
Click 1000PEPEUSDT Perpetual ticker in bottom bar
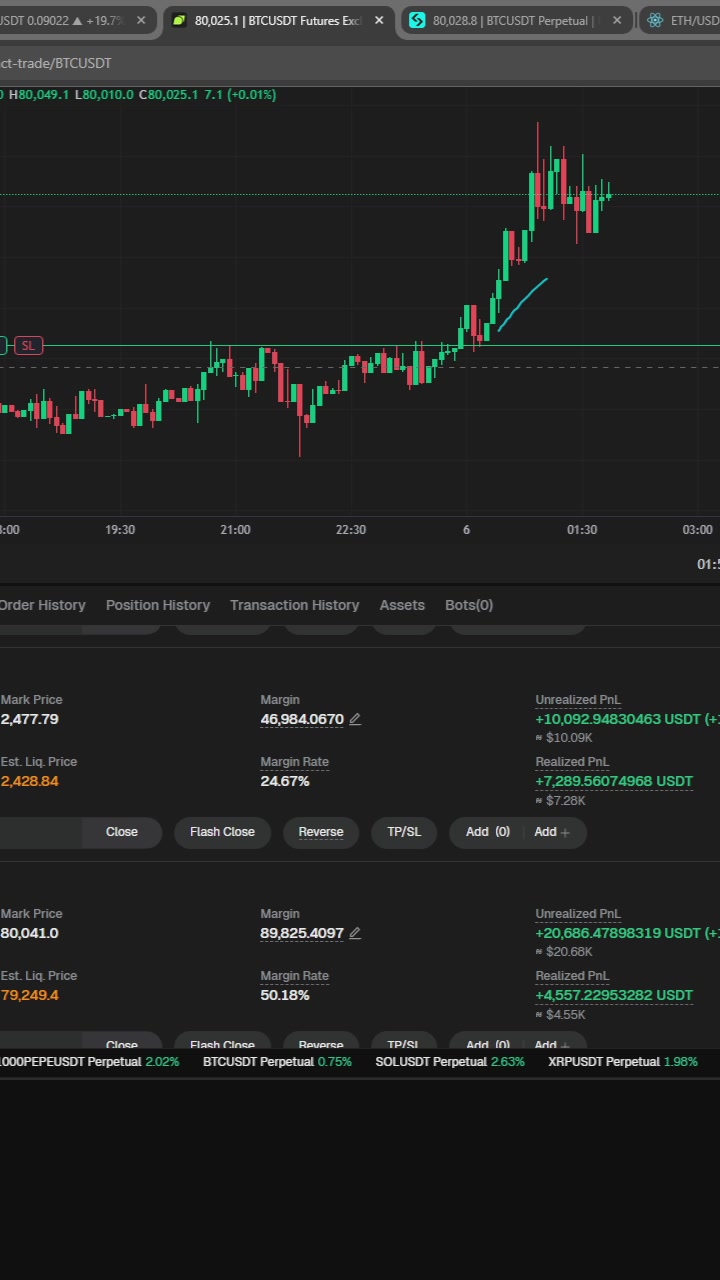pos(90,1062)
